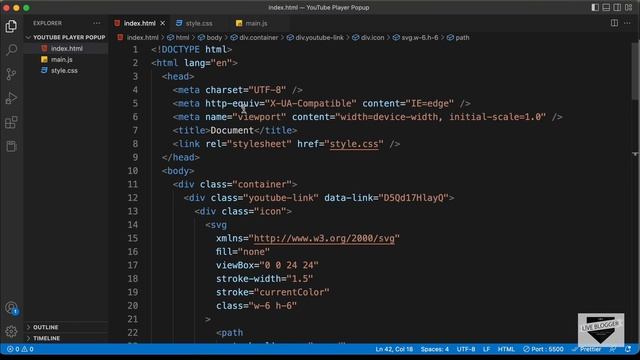This screenshot has height=360, width=640.
Task: Click the feedback icon in status bar
Action: 613,349
